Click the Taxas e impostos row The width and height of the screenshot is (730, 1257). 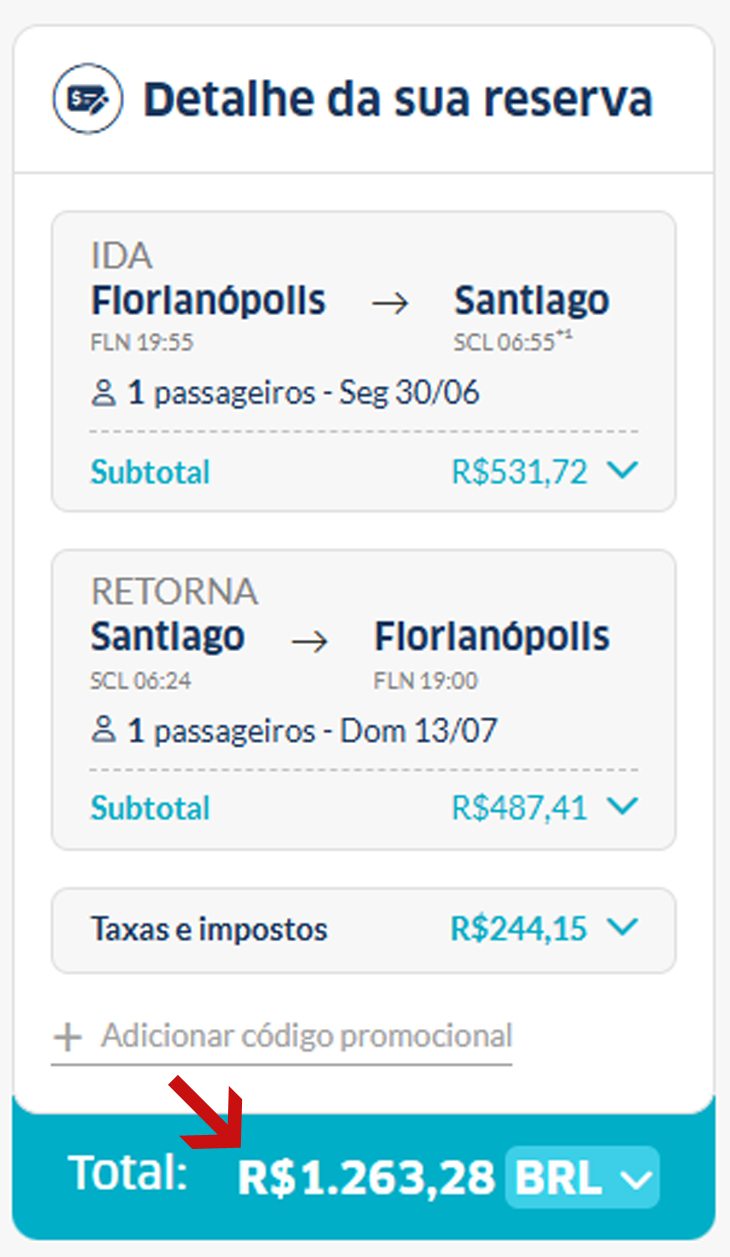pos(364,930)
